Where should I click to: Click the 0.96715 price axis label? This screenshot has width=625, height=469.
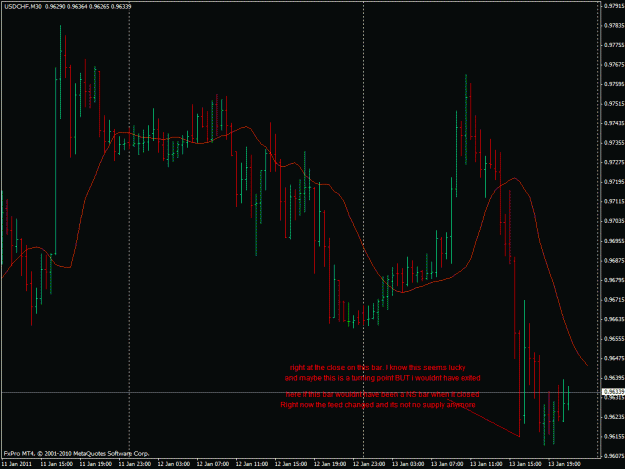(x=614, y=299)
